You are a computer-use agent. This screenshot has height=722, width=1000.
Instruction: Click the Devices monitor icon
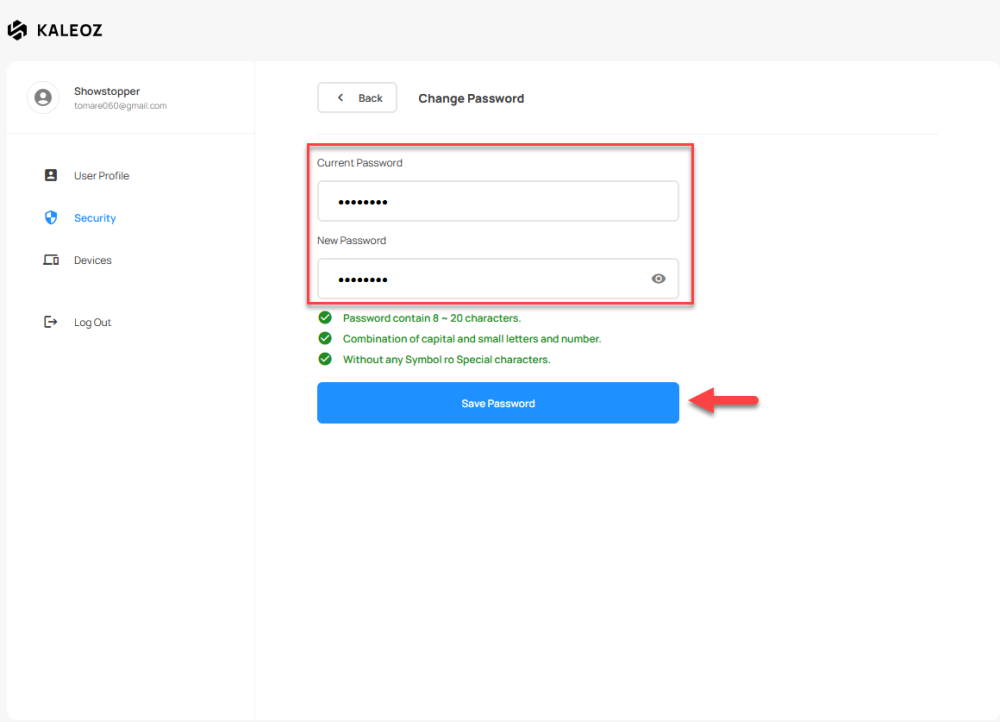[x=51, y=260]
